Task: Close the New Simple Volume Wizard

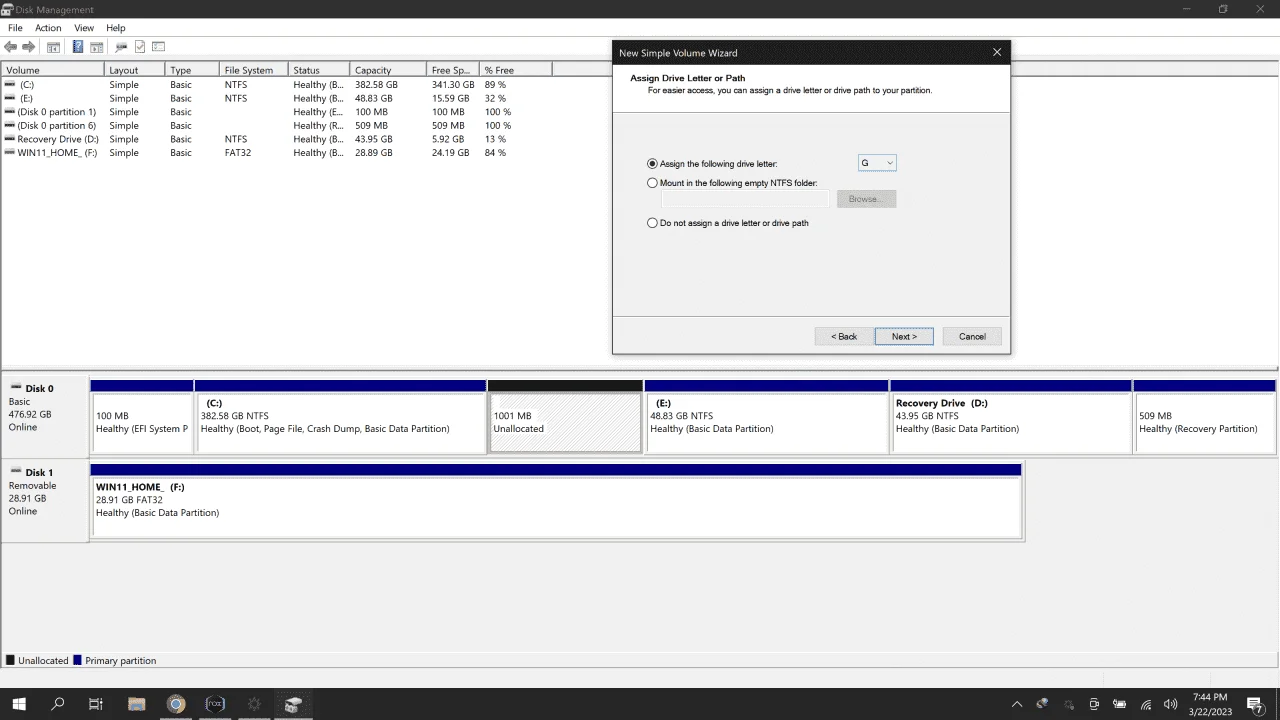Action: (x=997, y=52)
